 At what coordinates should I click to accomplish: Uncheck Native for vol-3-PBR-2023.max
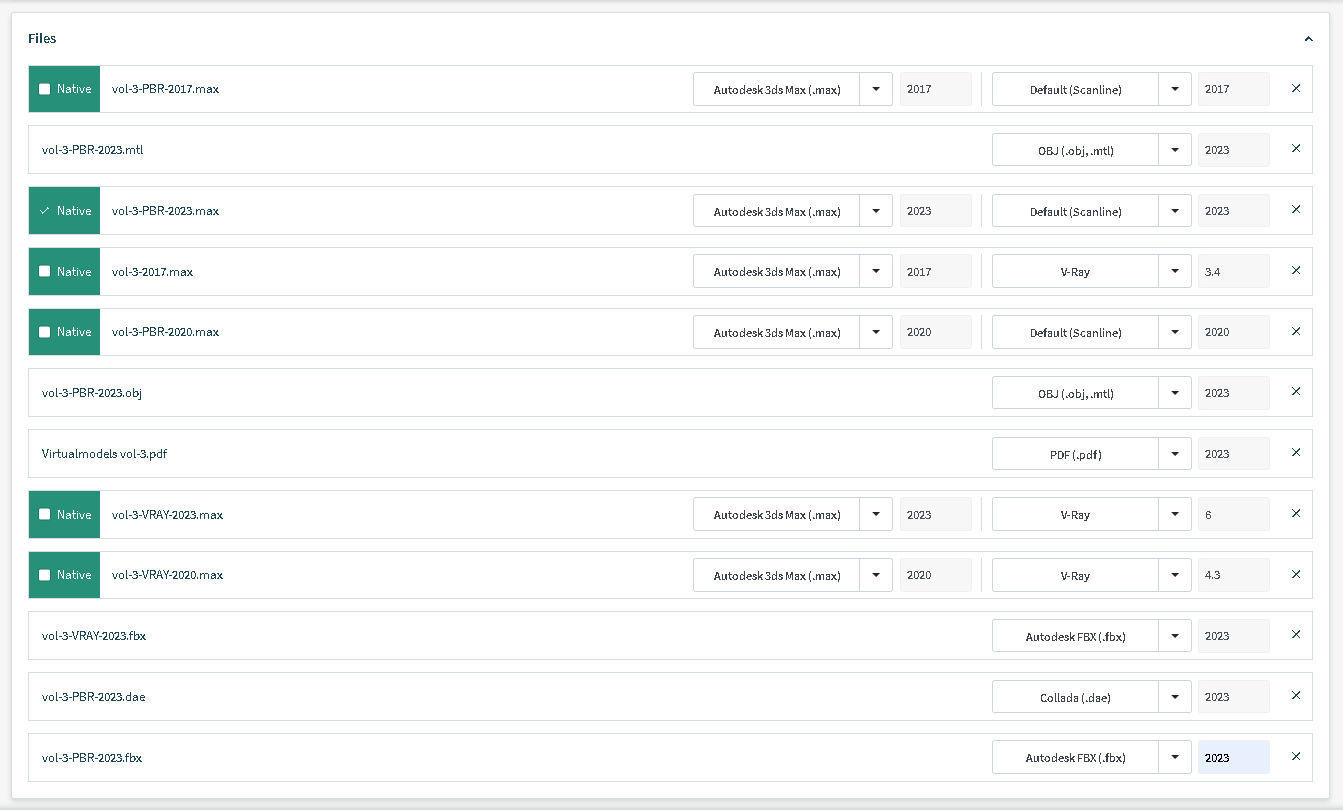pyautogui.click(x=44, y=211)
